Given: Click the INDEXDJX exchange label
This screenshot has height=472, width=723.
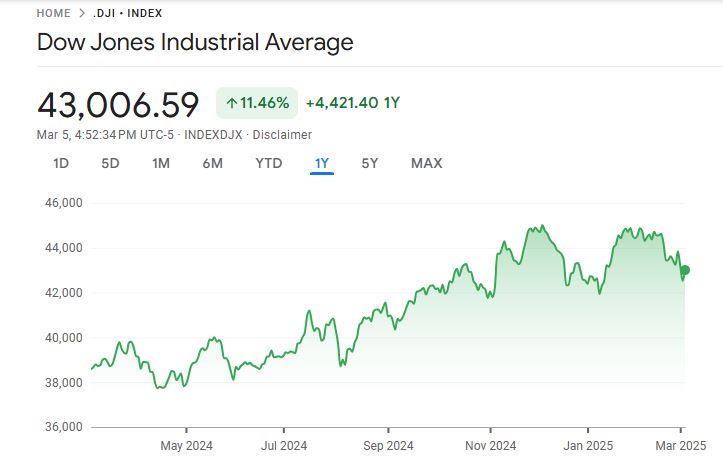Looking at the screenshot, I should pyautogui.click(x=213, y=135).
